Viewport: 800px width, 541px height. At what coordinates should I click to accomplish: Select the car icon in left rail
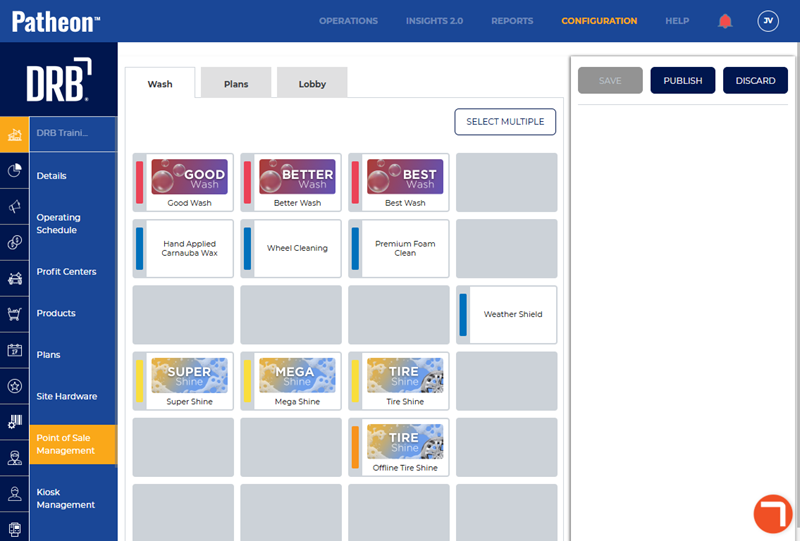(14, 279)
